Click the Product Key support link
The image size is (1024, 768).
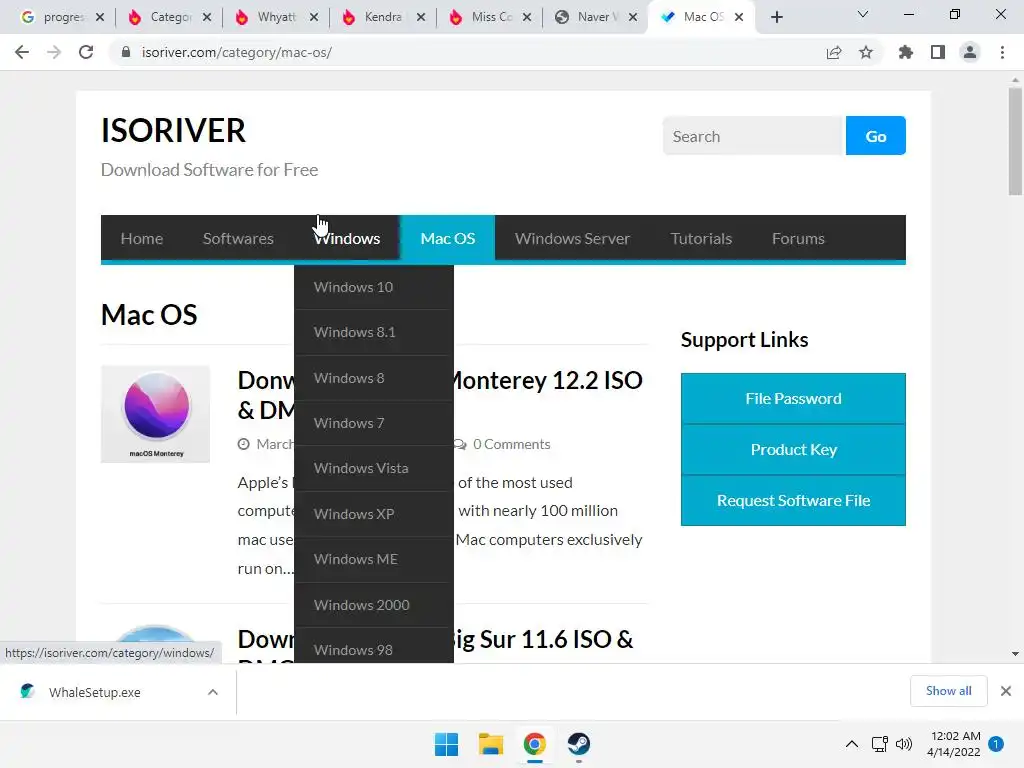[x=793, y=449]
